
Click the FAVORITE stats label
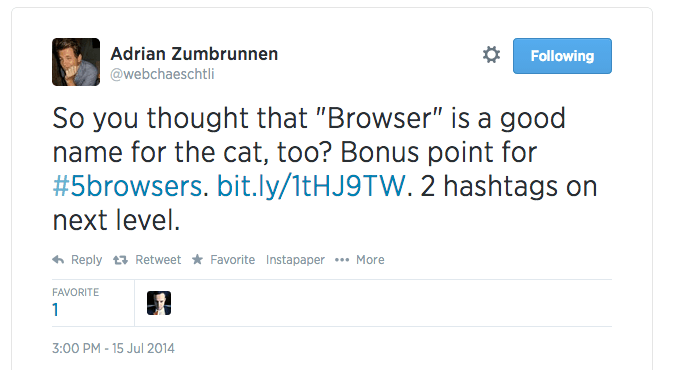point(76,292)
